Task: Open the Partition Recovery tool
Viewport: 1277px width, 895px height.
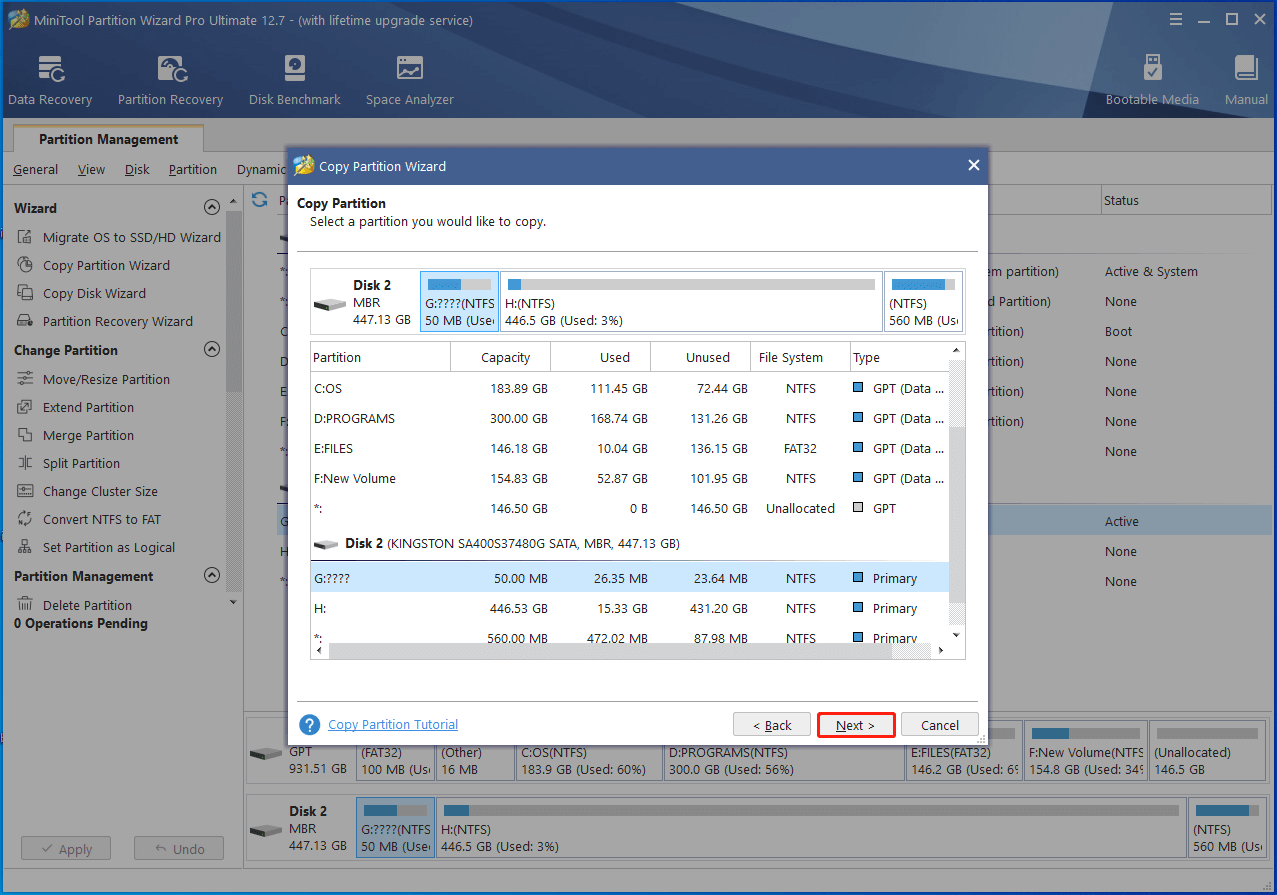Action: point(170,81)
